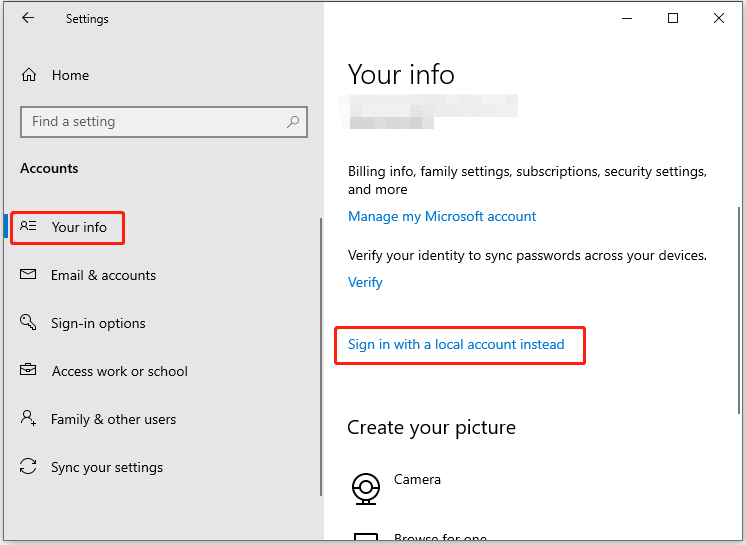Image resolution: width=746 pixels, height=545 pixels.
Task: Open Family & other users
Action: [98, 419]
